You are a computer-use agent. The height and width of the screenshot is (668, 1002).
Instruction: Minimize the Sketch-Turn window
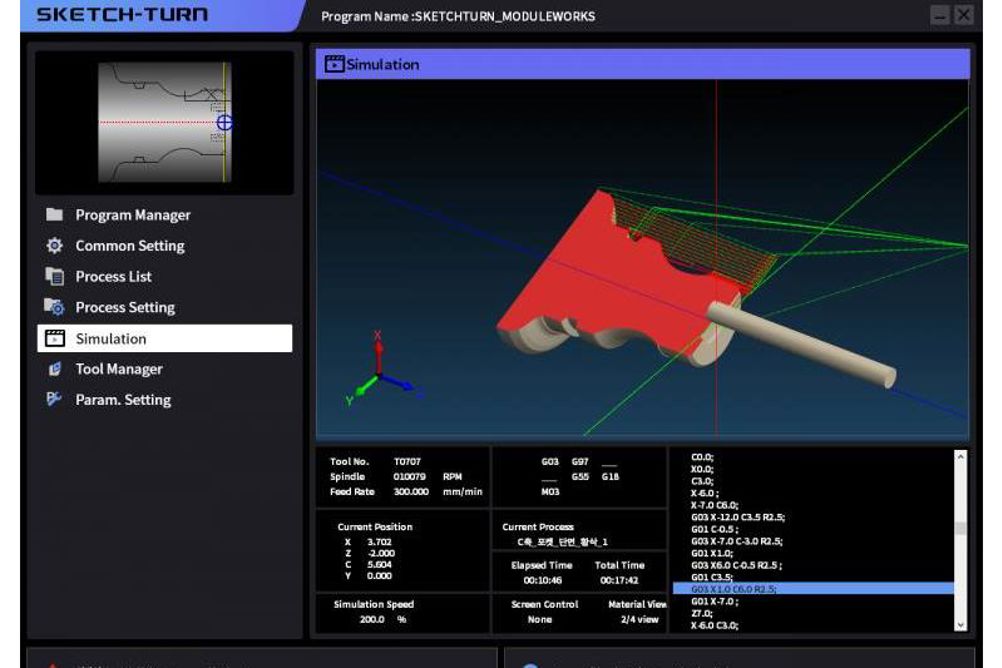[x=939, y=15]
